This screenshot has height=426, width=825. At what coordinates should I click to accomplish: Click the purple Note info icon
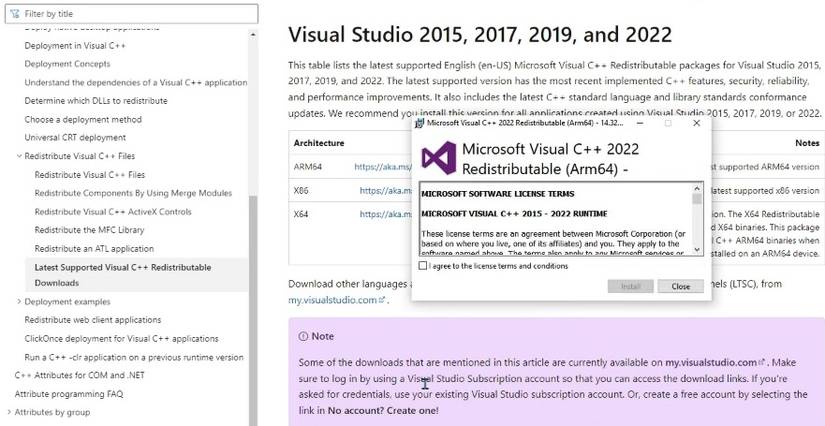304,336
